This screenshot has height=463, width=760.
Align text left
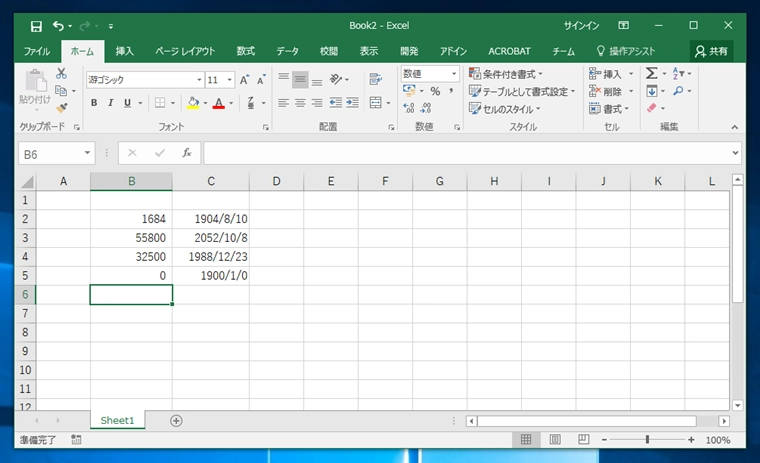pos(284,103)
